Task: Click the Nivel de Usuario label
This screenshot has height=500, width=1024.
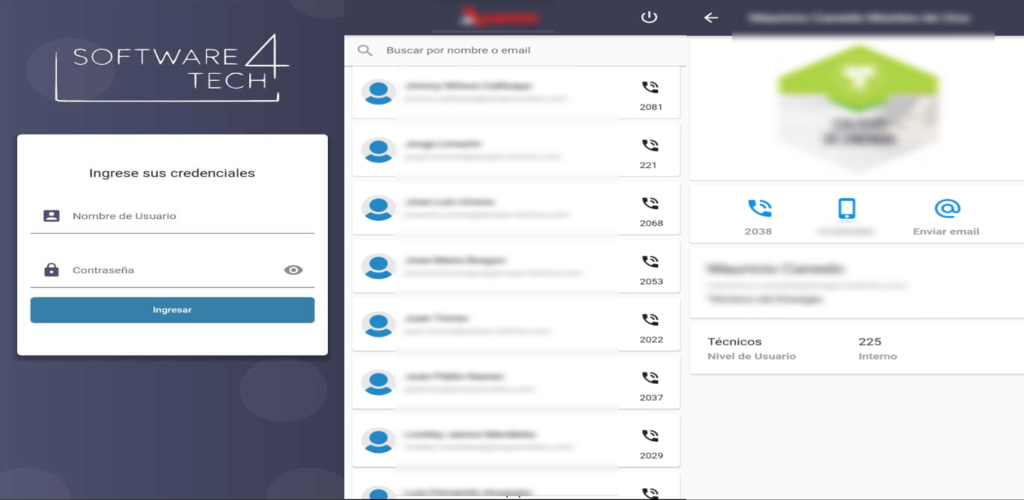Action: tap(752, 356)
